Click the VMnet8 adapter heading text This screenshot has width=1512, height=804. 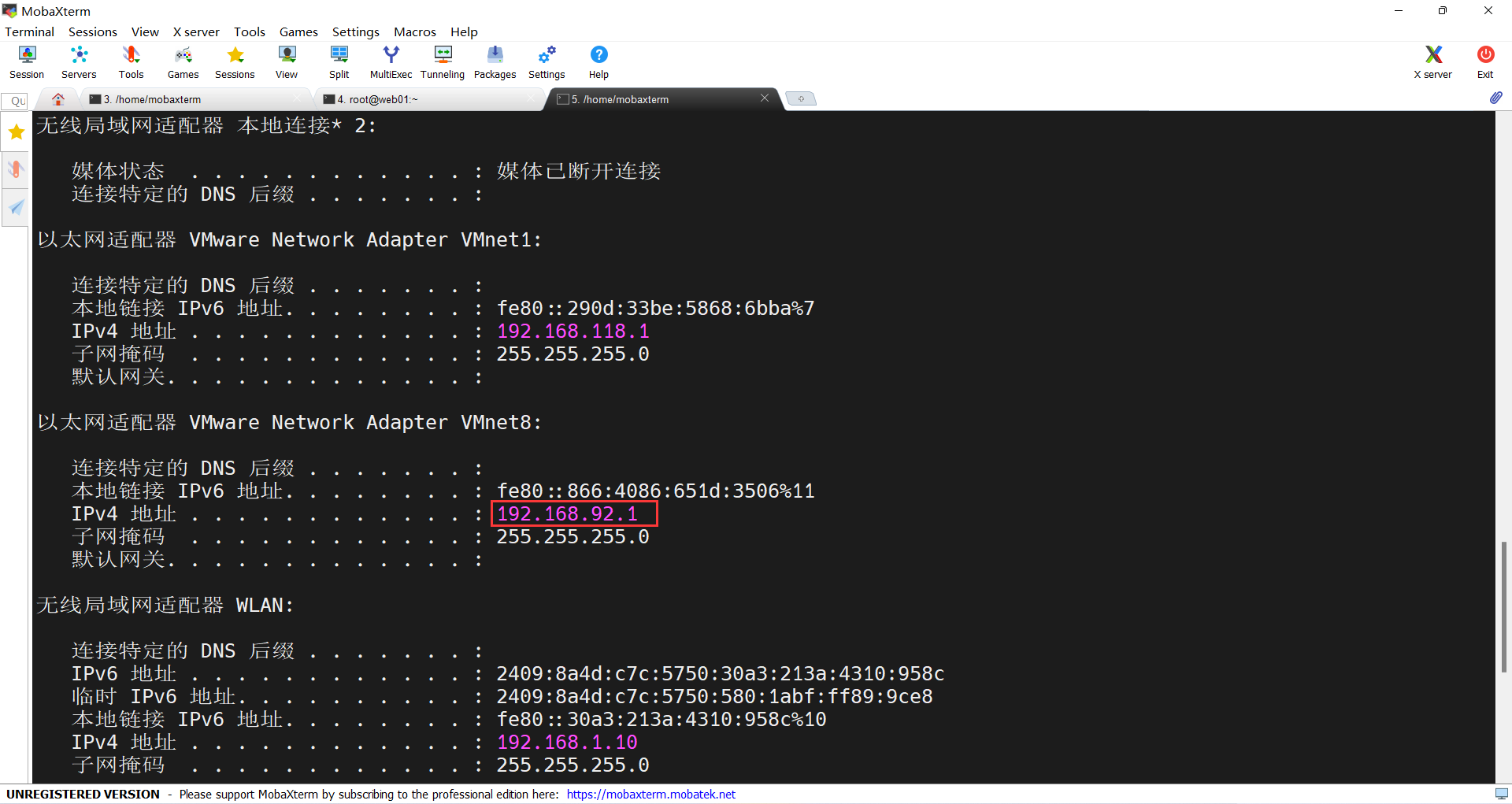(x=289, y=422)
